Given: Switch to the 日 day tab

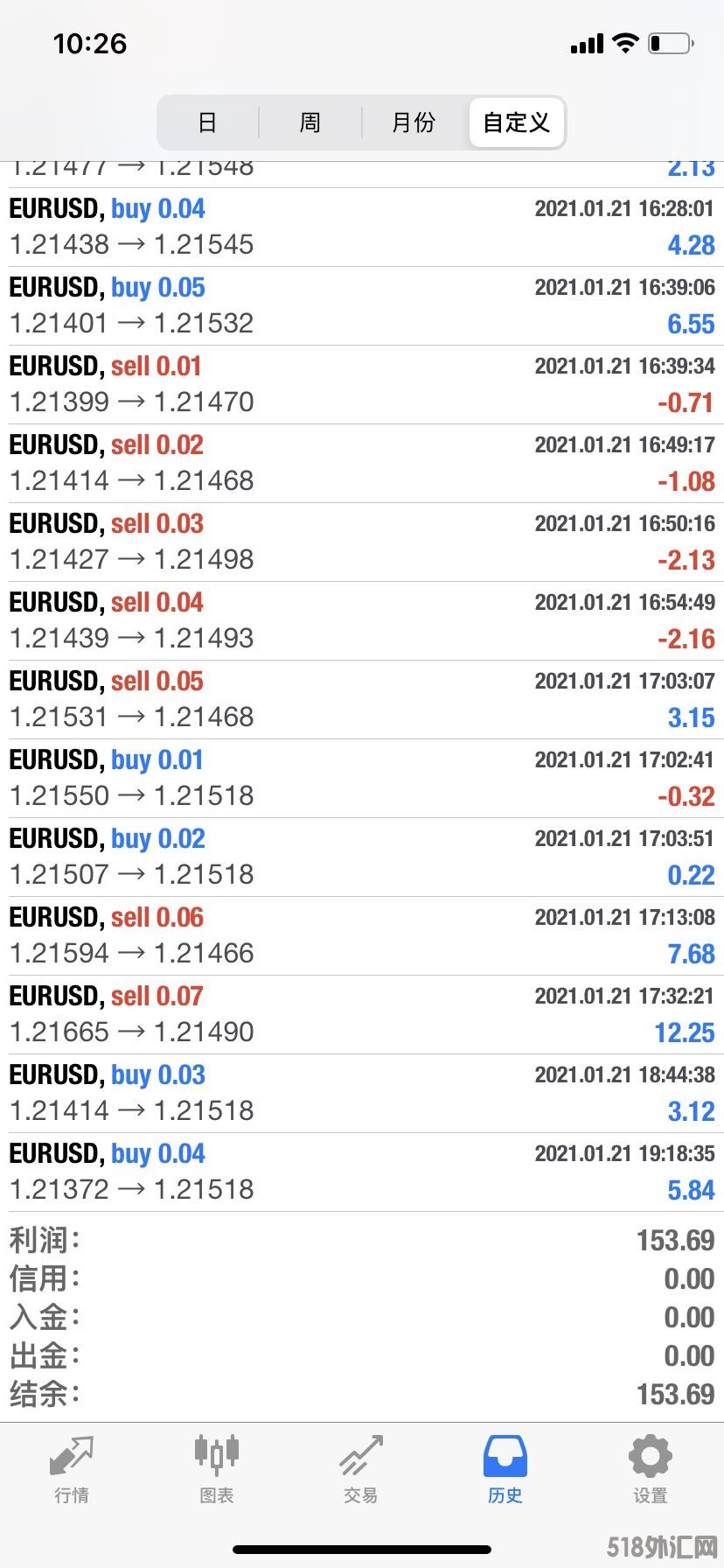Looking at the screenshot, I should click(x=207, y=122).
